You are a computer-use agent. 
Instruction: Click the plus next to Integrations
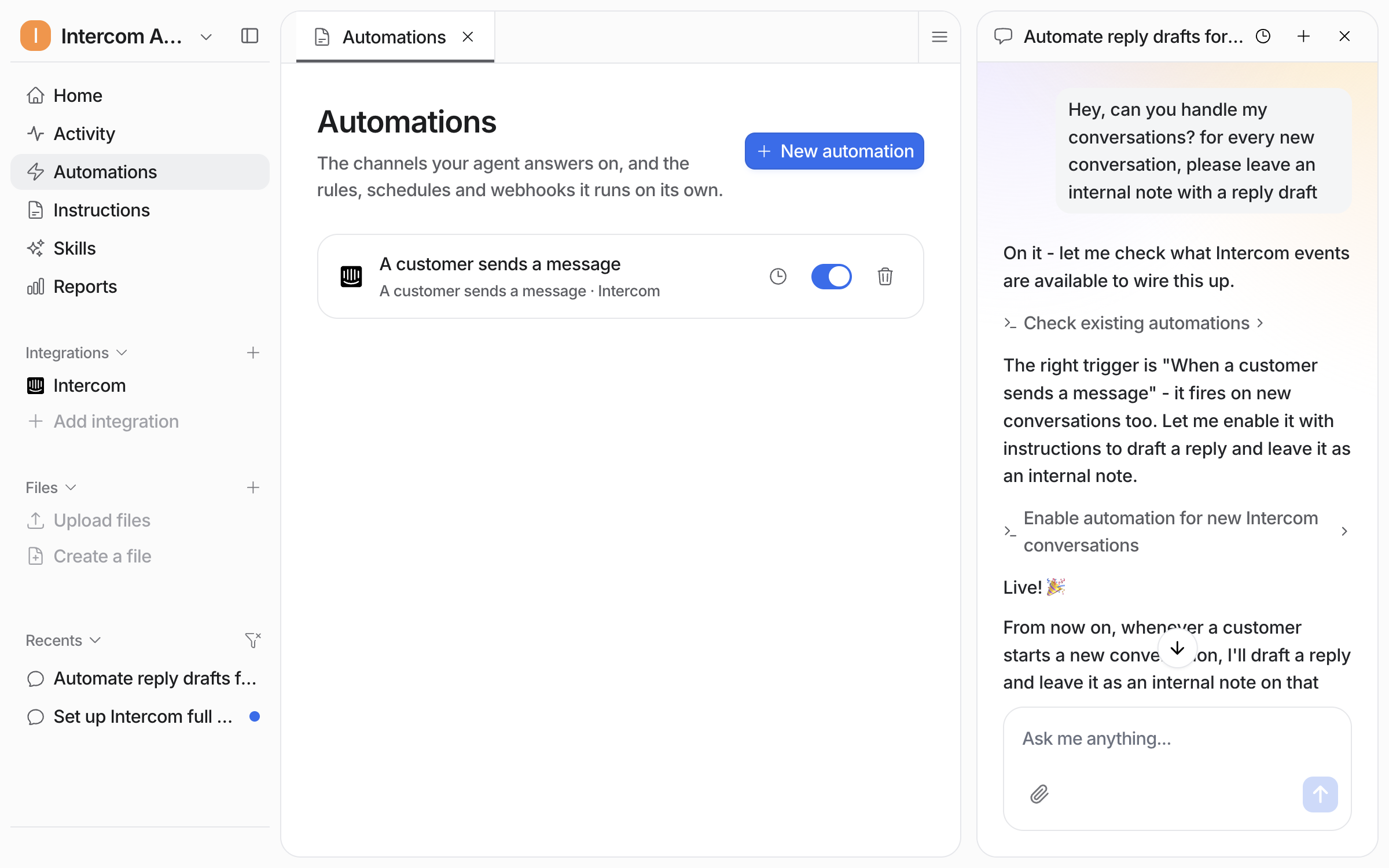(x=253, y=352)
